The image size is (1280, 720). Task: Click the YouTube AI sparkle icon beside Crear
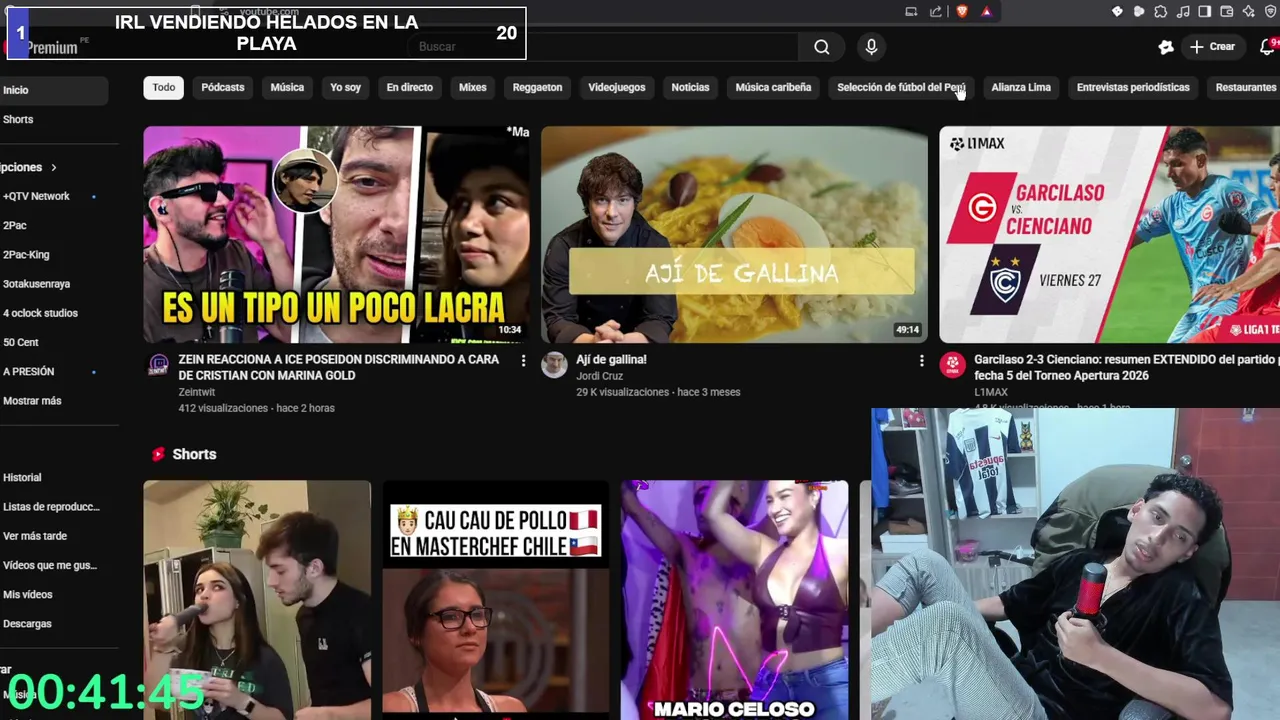point(1166,47)
